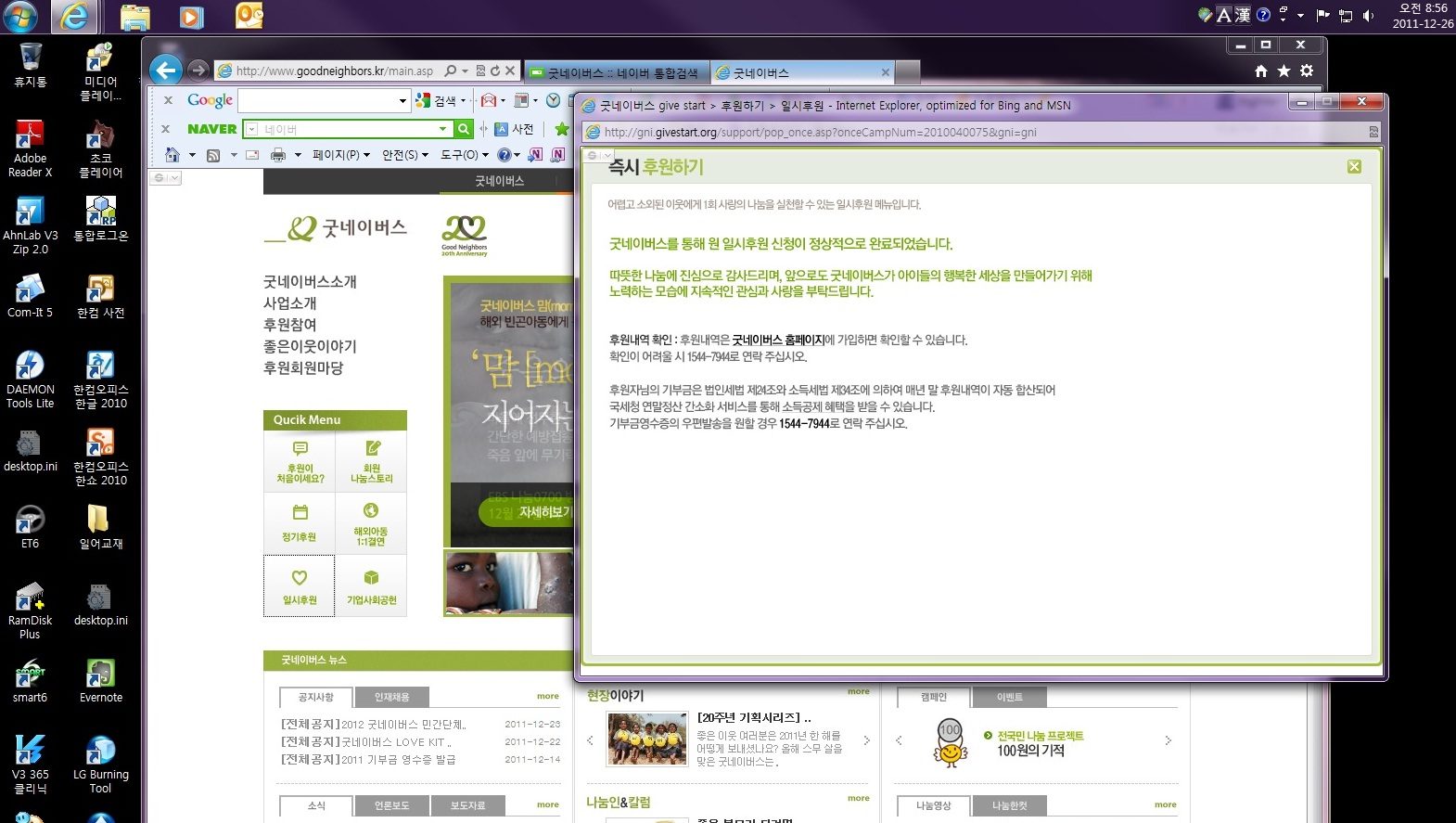
Task: Close the Naver toolbar with its X
Action: pyautogui.click(x=165, y=129)
